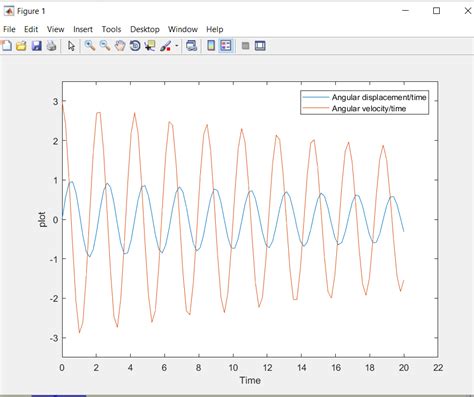The image size is (474, 397).
Task: Open the Window menu
Action: click(183, 29)
